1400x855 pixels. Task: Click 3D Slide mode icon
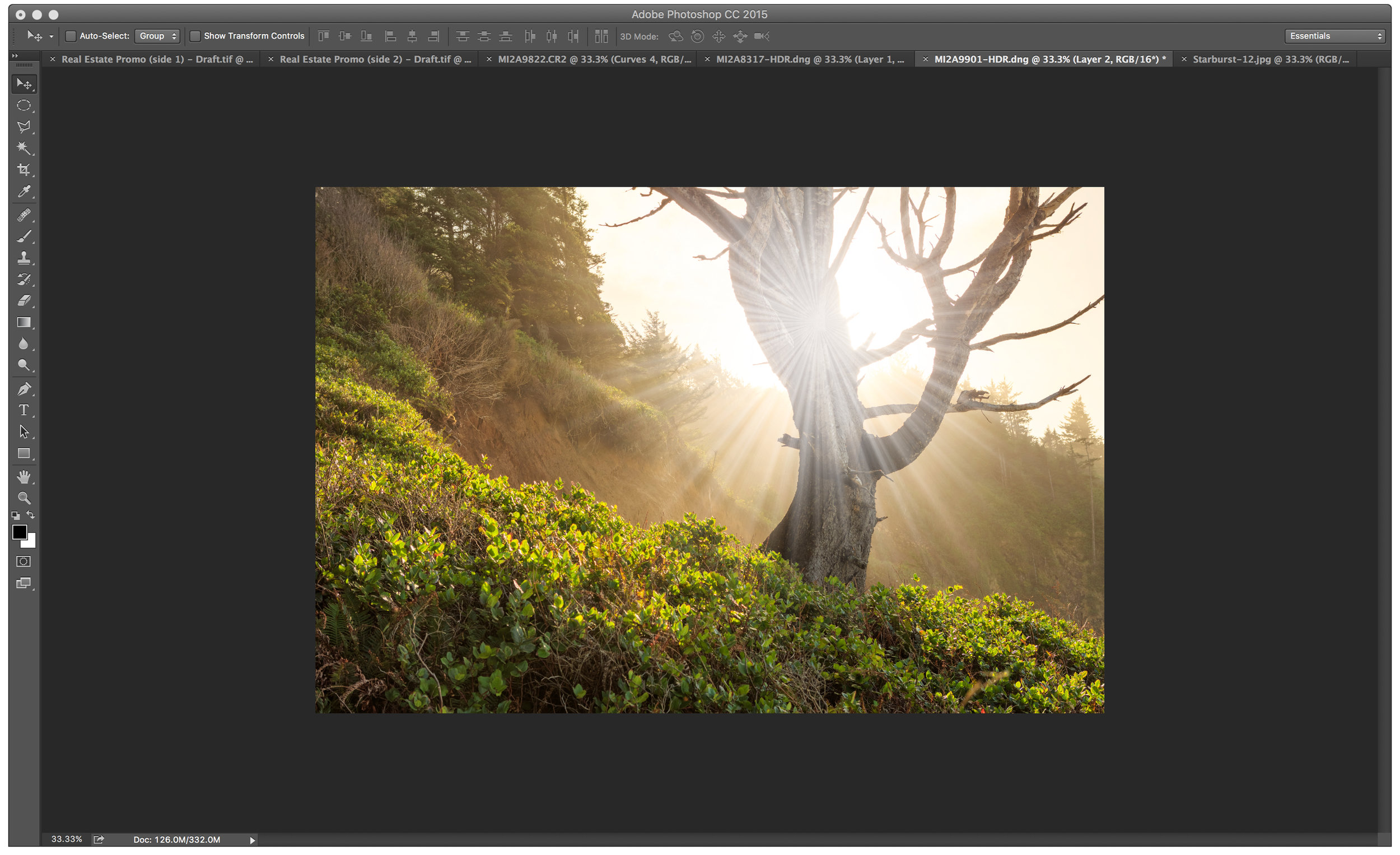[740, 36]
